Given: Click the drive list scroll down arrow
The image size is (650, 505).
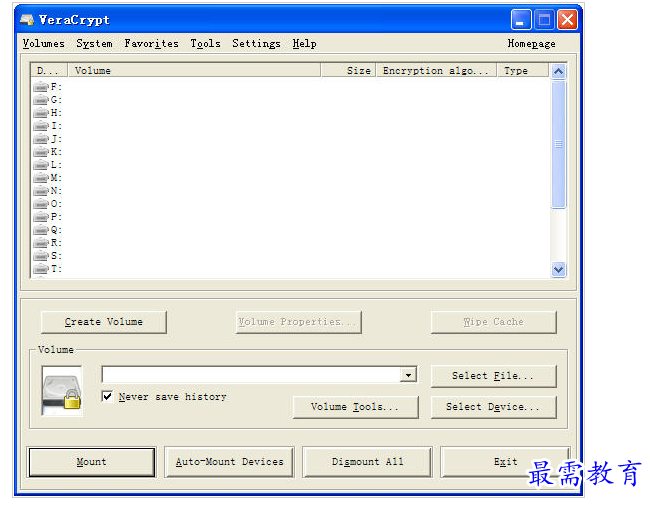Looking at the screenshot, I should click(x=558, y=269).
